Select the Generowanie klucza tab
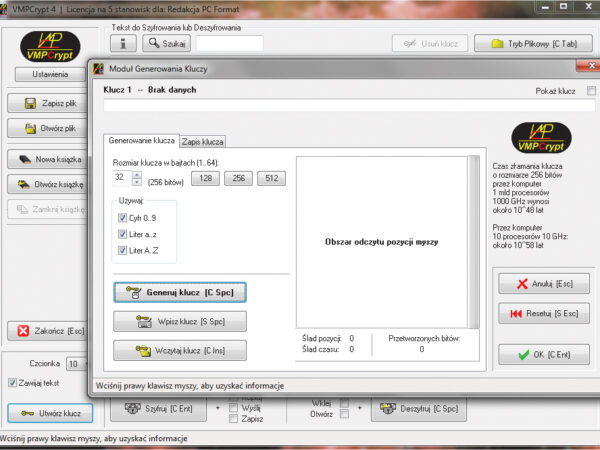 coord(141,142)
